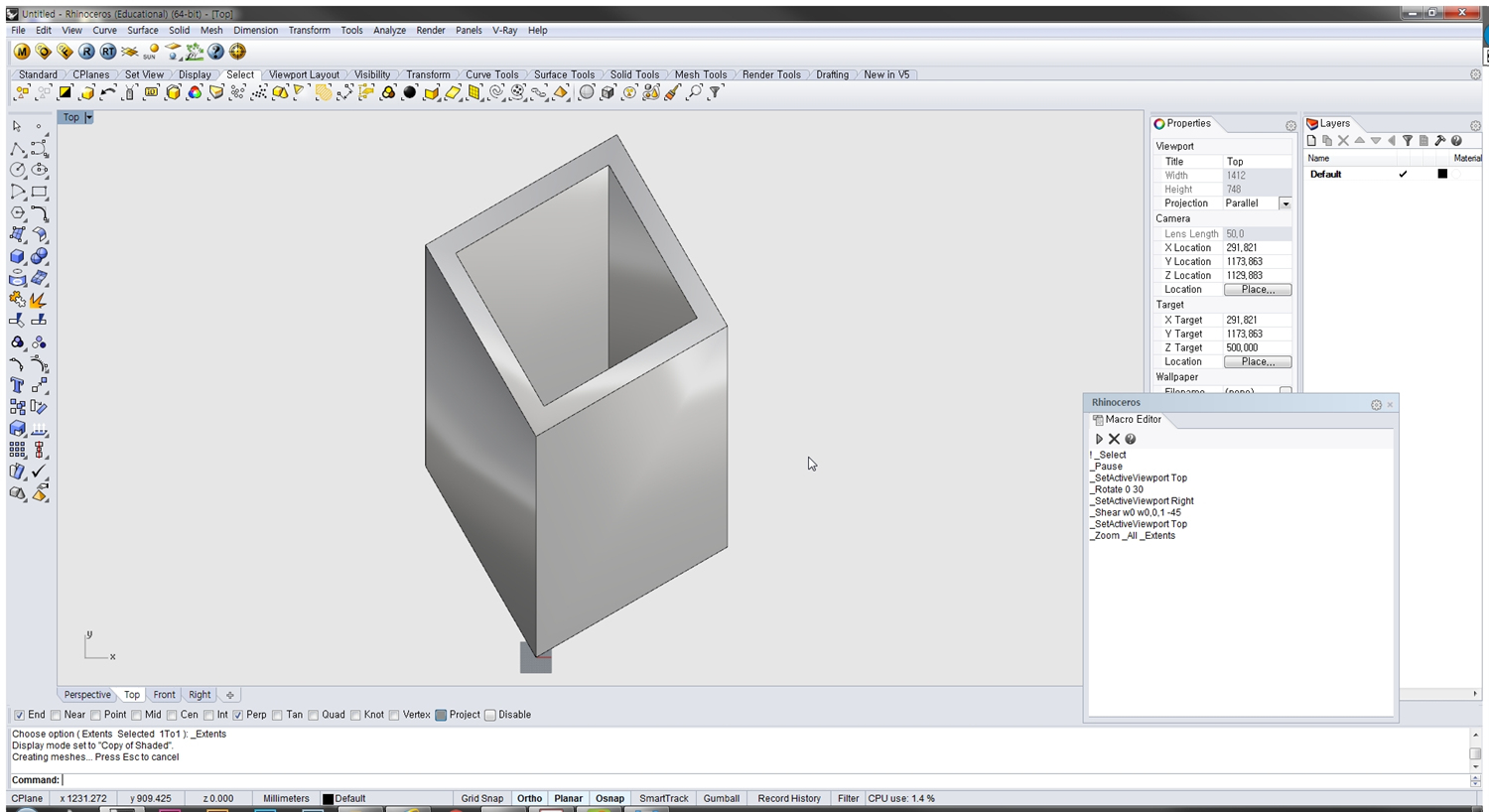Open layer filter funnel icon

pos(1408,141)
